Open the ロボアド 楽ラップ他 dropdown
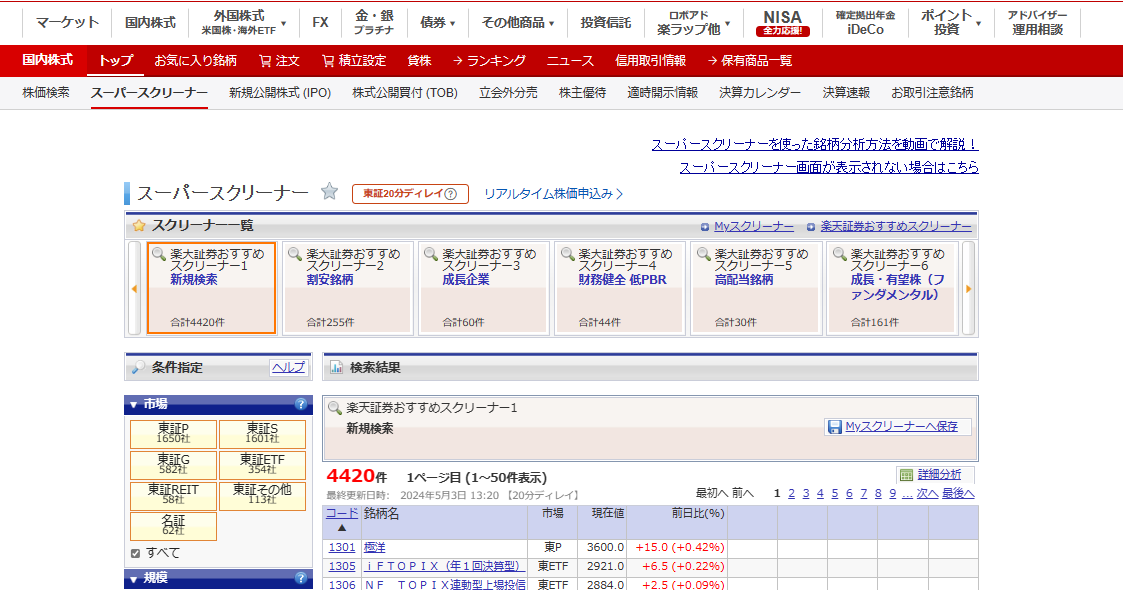This screenshot has width=1123, height=590. (693, 23)
